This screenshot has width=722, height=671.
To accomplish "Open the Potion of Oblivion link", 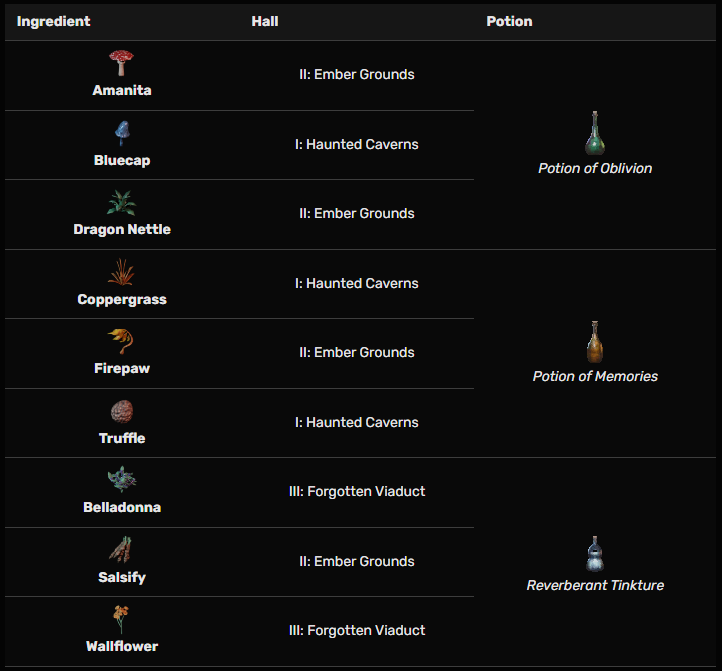I will pos(595,168).
